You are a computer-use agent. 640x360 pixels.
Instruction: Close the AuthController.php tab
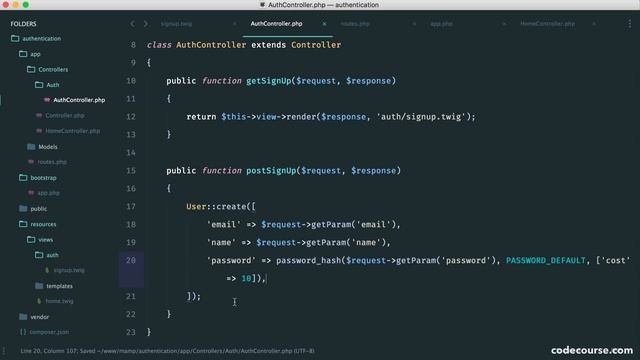click(x=324, y=24)
